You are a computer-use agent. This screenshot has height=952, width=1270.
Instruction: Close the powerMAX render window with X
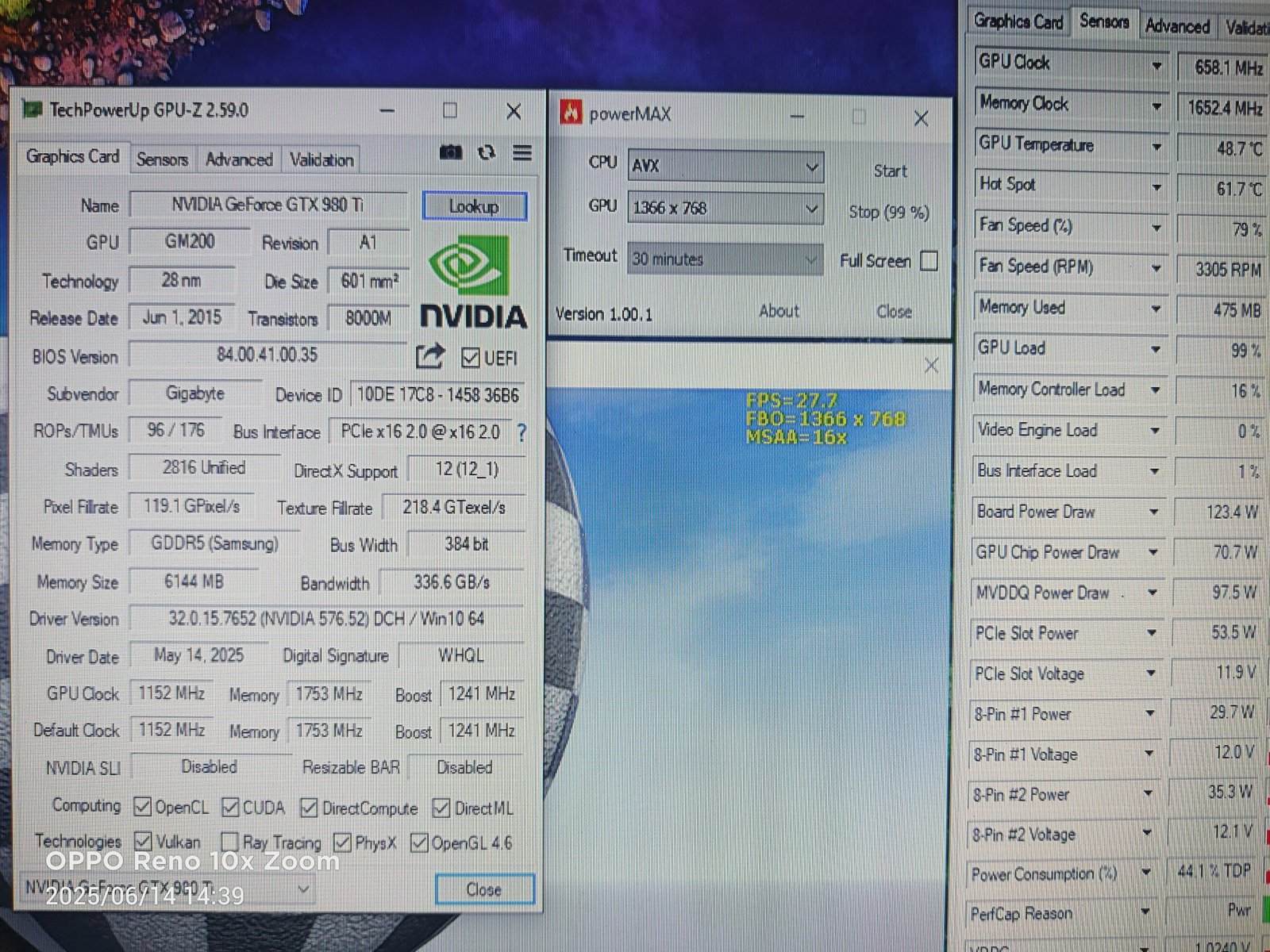[931, 365]
